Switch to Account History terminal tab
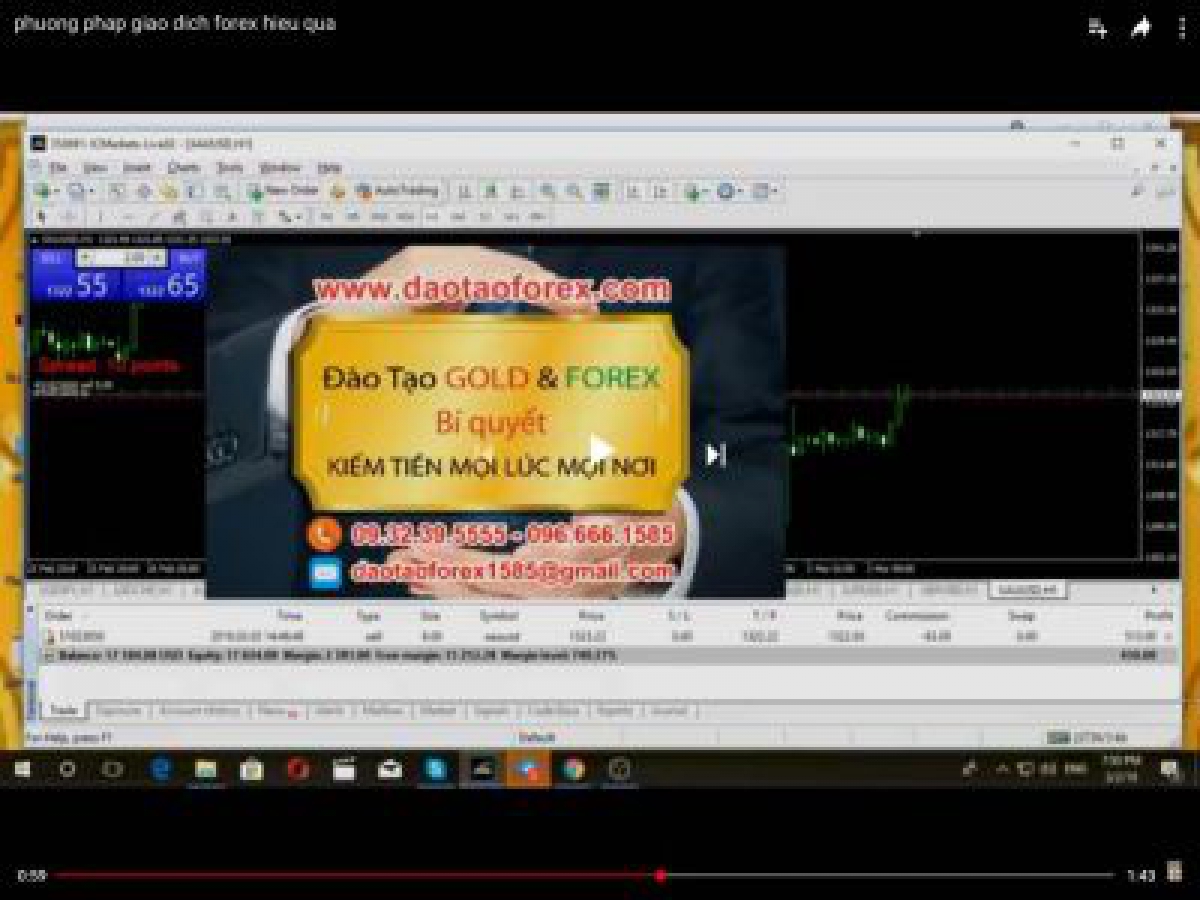This screenshot has width=1200, height=900. [200, 711]
